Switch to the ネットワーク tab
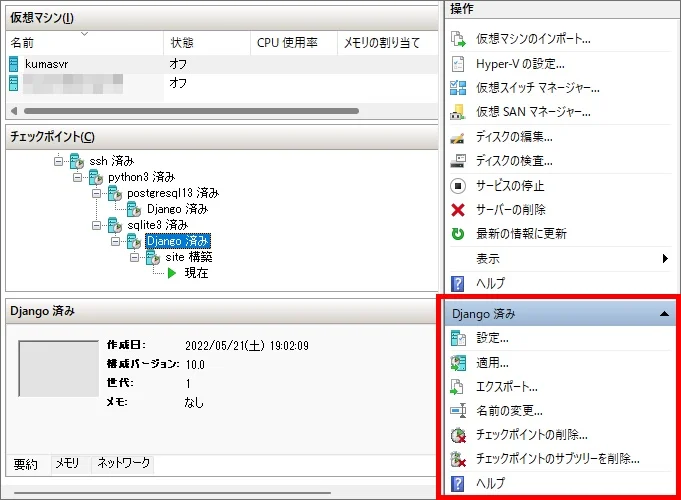The image size is (681, 500). point(123,464)
